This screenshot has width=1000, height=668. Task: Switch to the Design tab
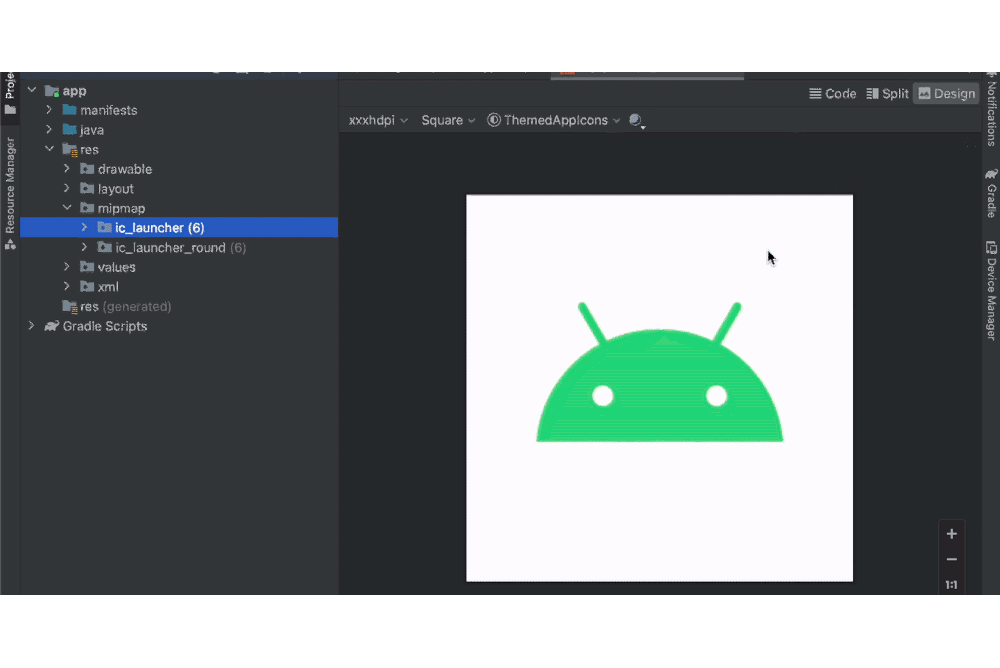(x=946, y=93)
